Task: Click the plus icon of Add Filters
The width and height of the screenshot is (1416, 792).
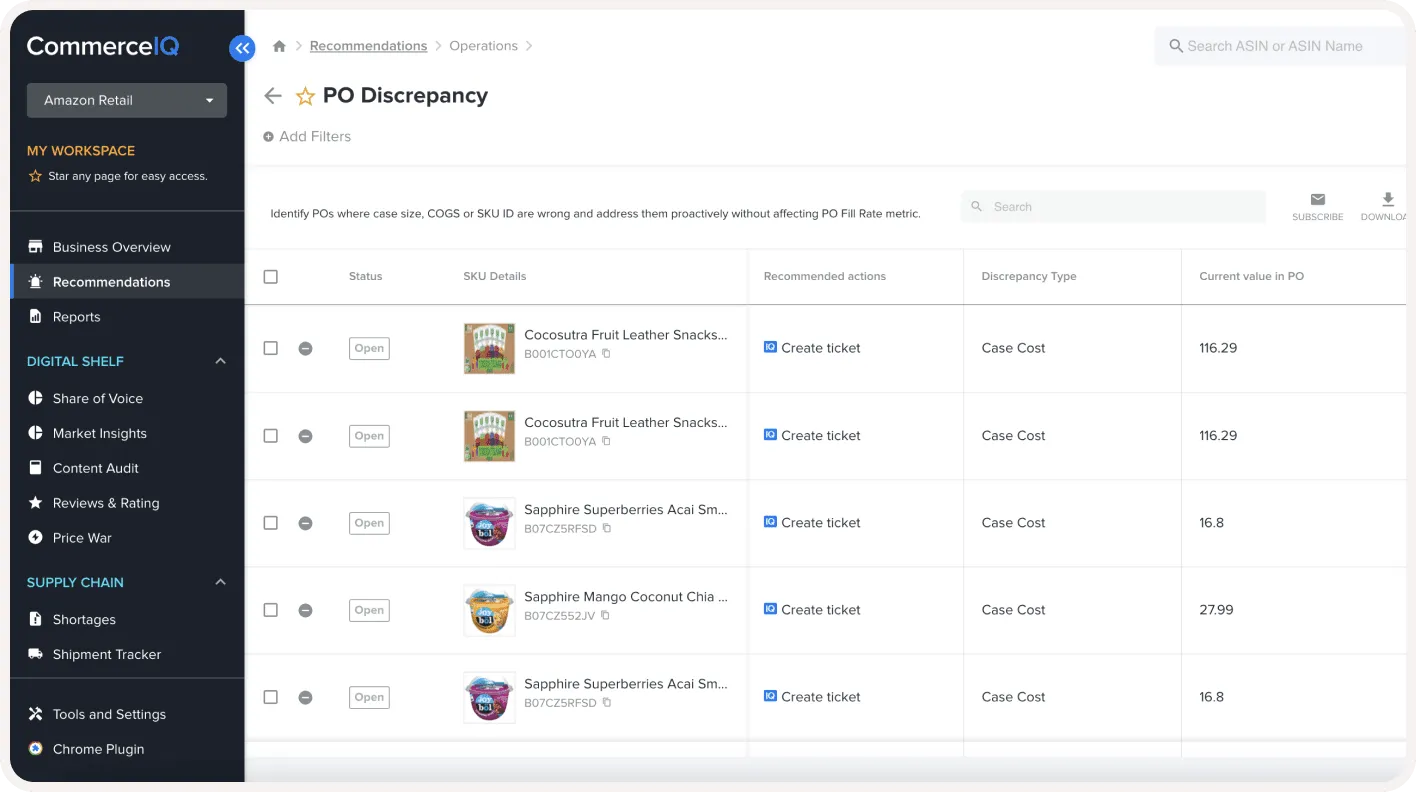Action: (268, 137)
